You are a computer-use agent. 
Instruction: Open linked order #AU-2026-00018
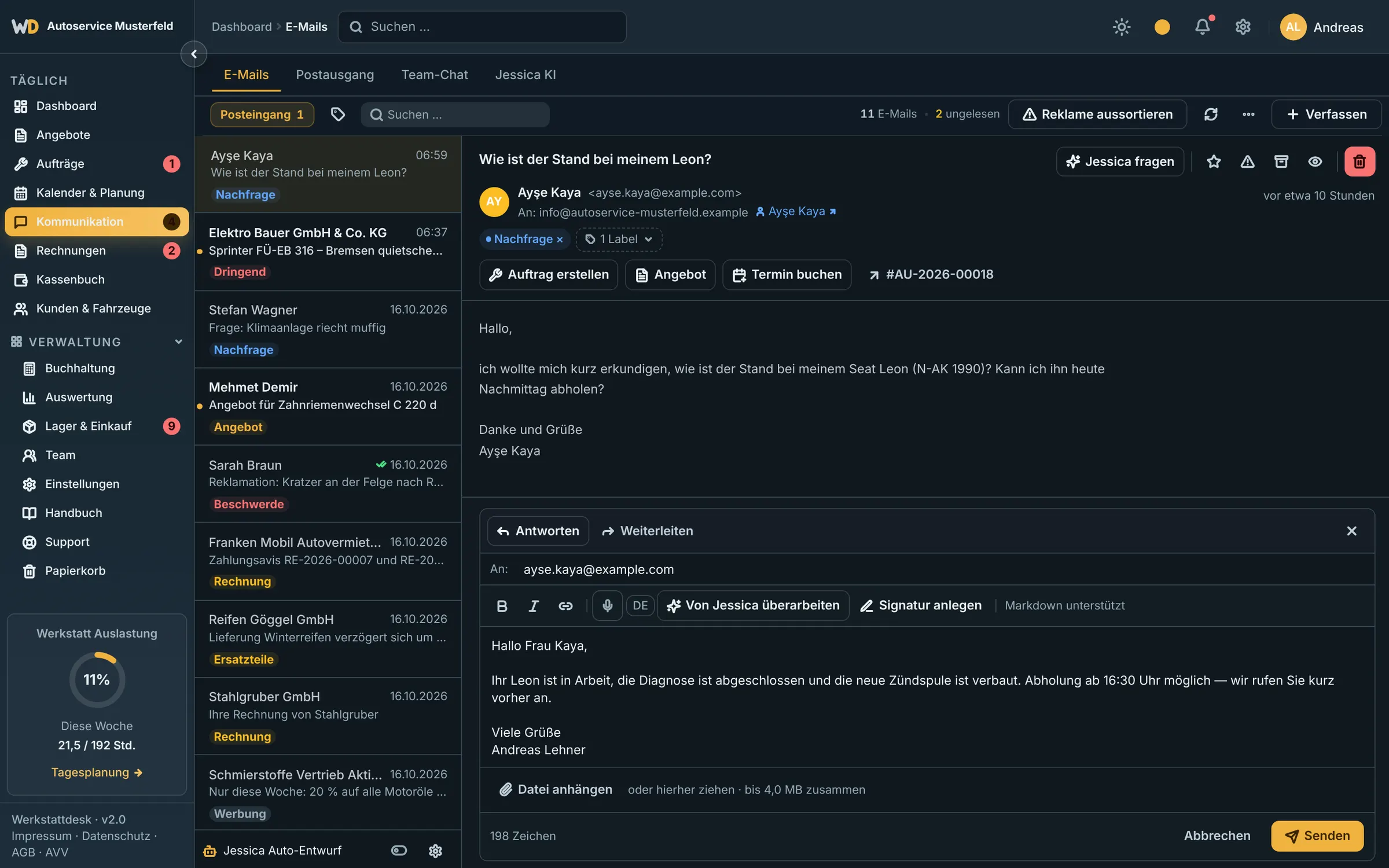(x=931, y=274)
